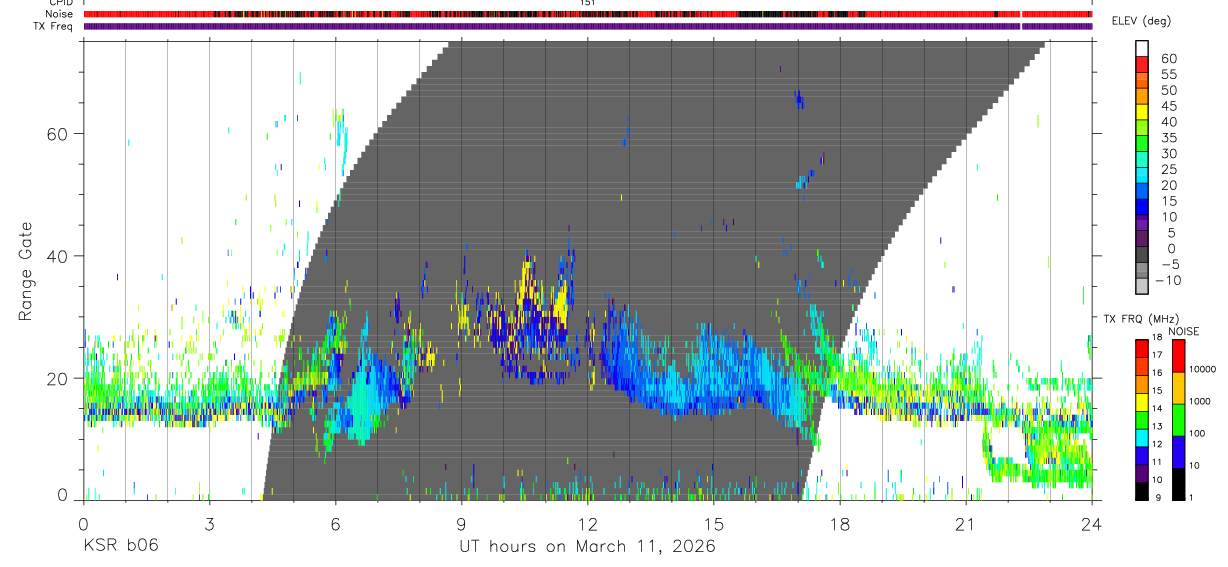This screenshot has height=567, width=1228.
Task: Click x-axis tick label '3'
Action: click(x=209, y=524)
